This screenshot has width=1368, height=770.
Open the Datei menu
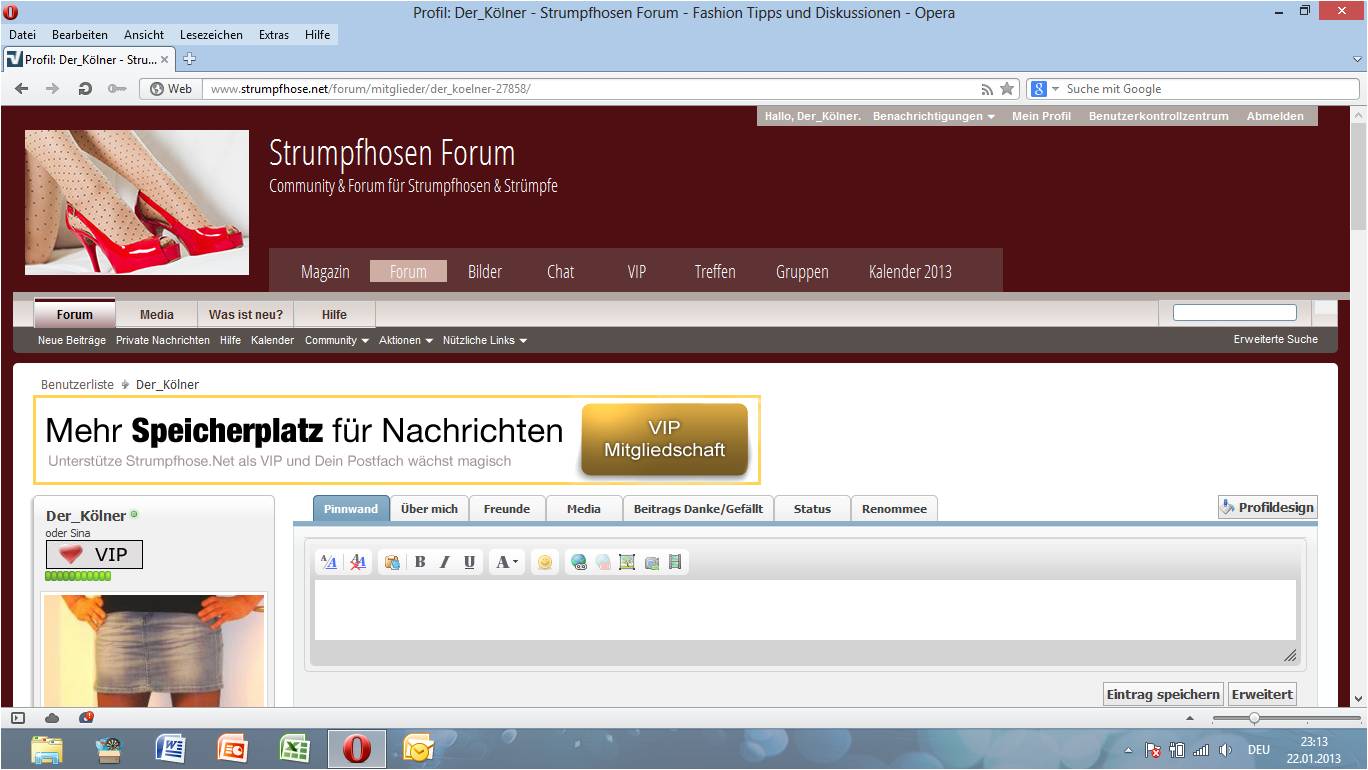(x=22, y=34)
